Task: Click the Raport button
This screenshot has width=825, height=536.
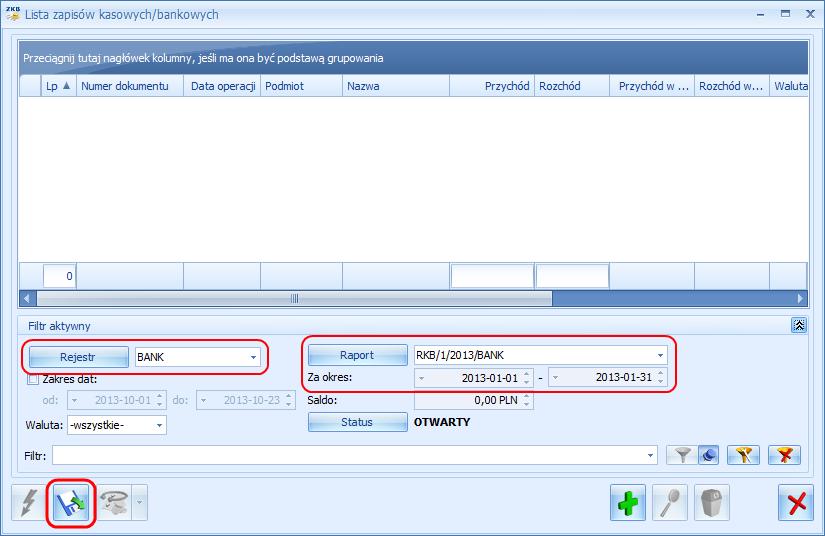Action: click(357, 355)
